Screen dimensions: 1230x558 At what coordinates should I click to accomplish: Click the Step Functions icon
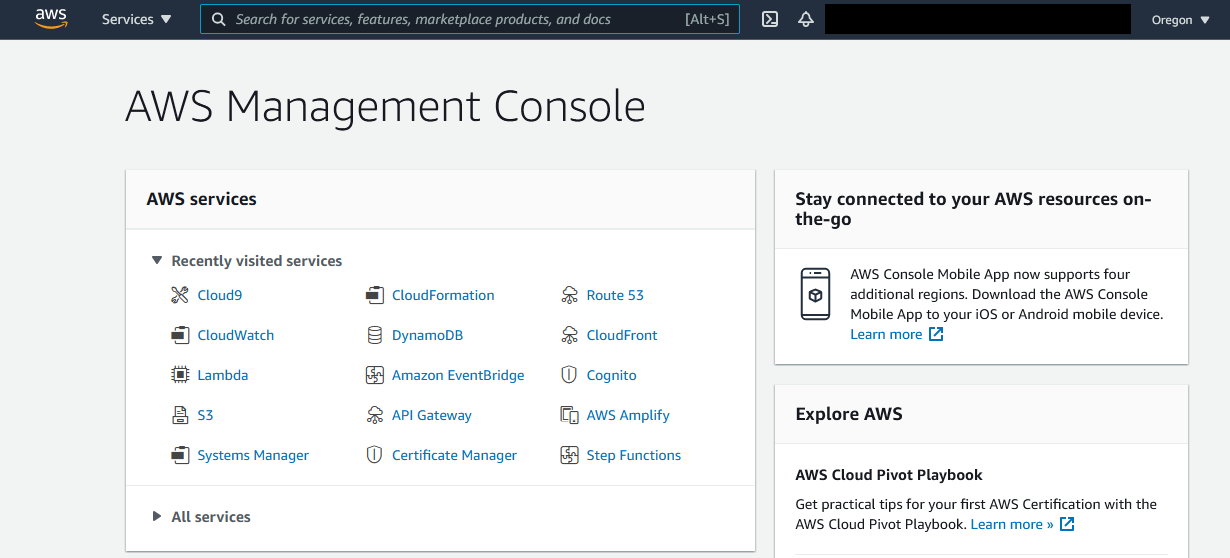pyautogui.click(x=570, y=455)
